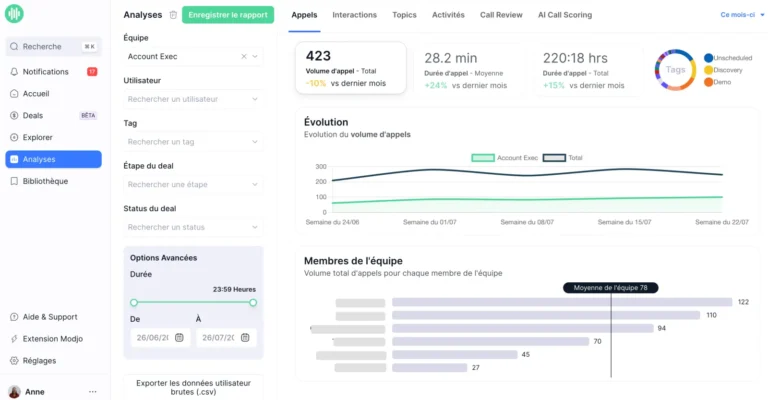Click the team member bar with 70 calls
Viewport: 768px width, 400px height.
click(490, 341)
